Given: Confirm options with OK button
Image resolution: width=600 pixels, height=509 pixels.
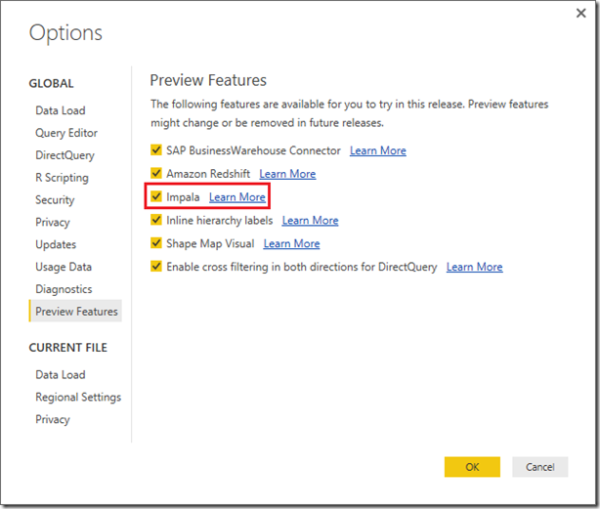Looking at the screenshot, I should 472,467.
